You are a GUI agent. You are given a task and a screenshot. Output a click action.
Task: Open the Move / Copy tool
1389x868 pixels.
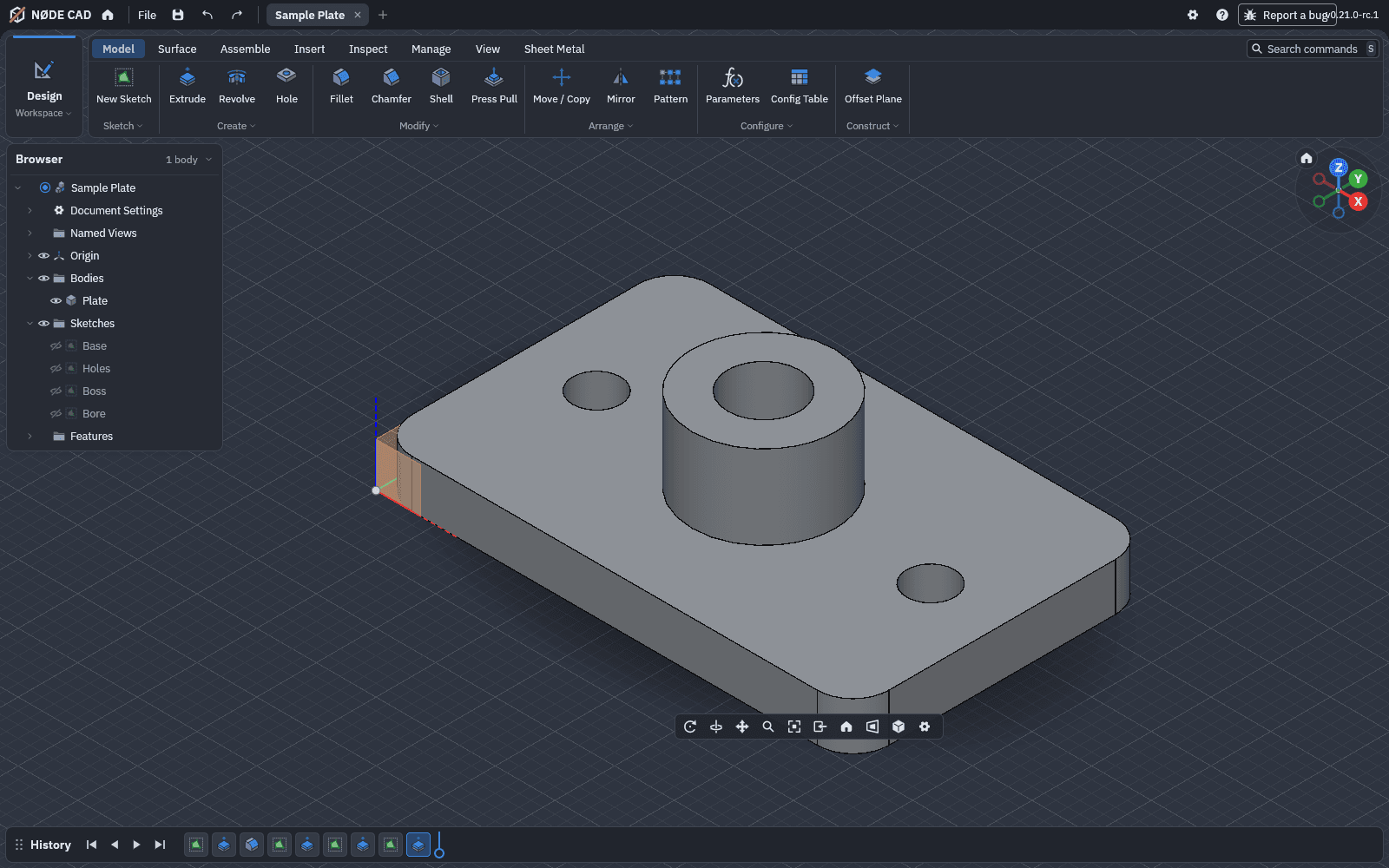pos(562,87)
